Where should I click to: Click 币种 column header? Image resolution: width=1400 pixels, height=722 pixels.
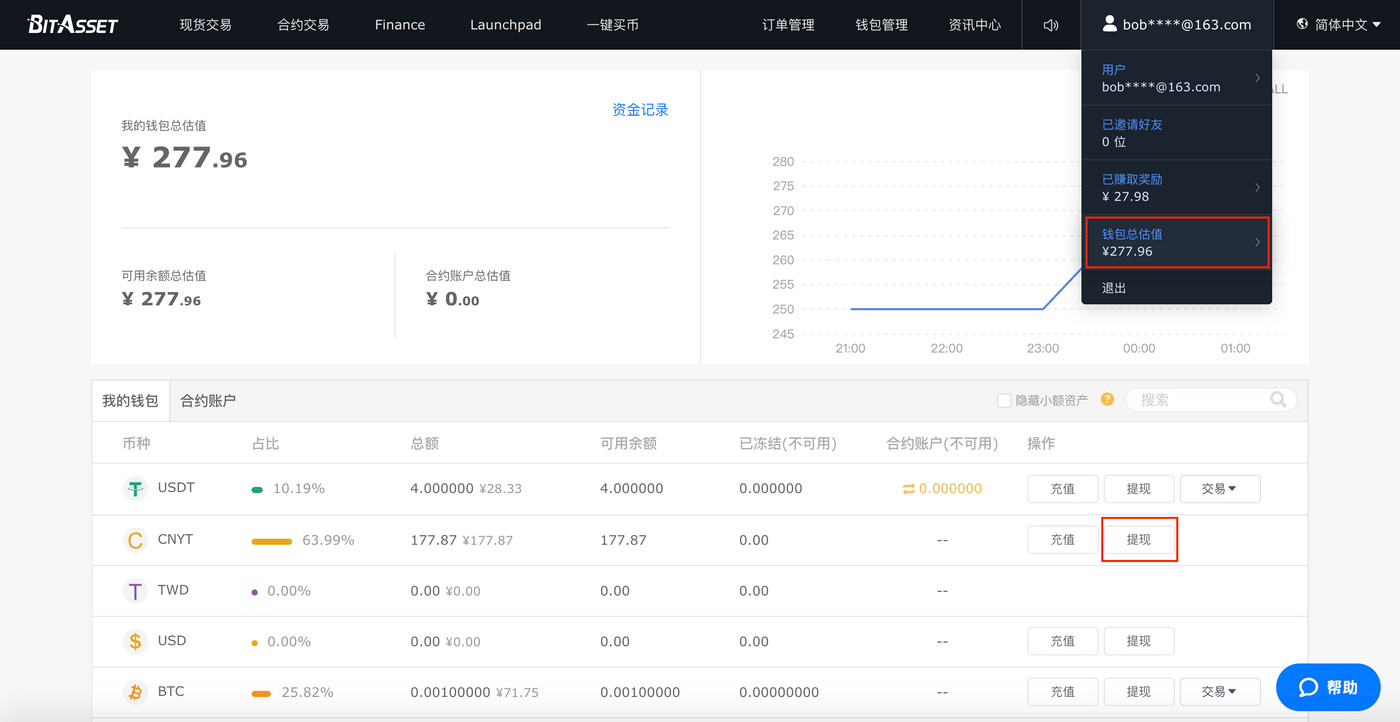(x=136, y=443)
